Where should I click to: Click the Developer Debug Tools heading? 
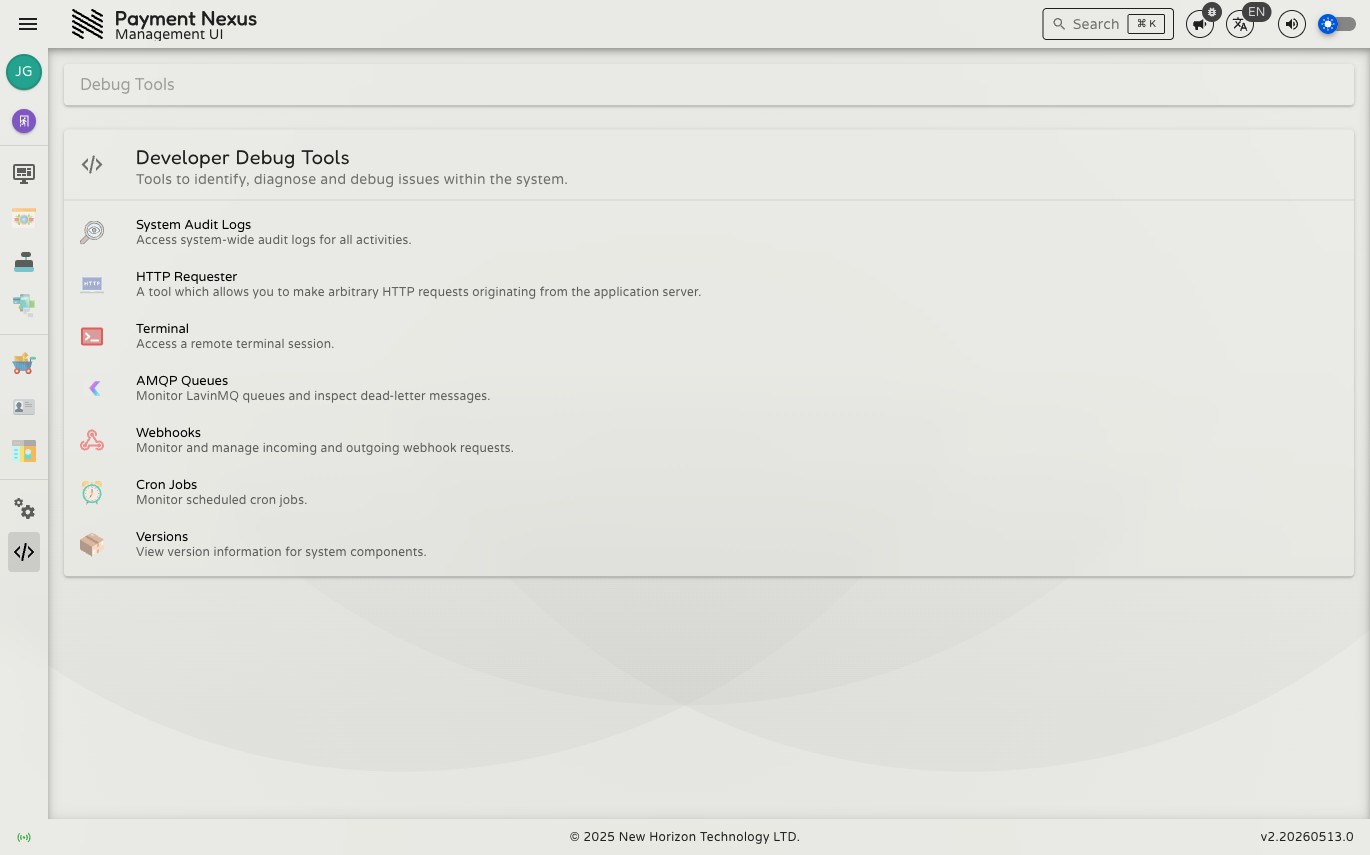pos(242,157)
